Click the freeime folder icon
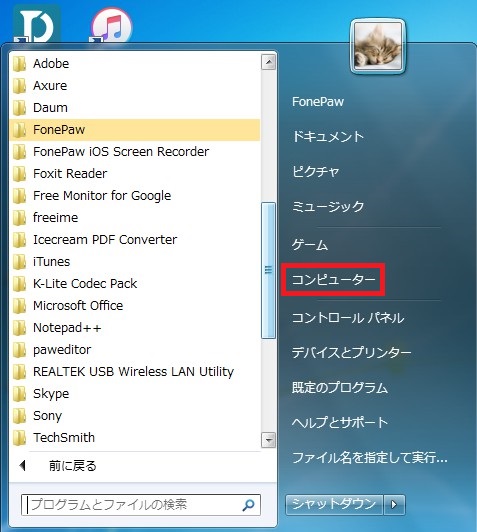Screen dimensions: 477x532 19,218
